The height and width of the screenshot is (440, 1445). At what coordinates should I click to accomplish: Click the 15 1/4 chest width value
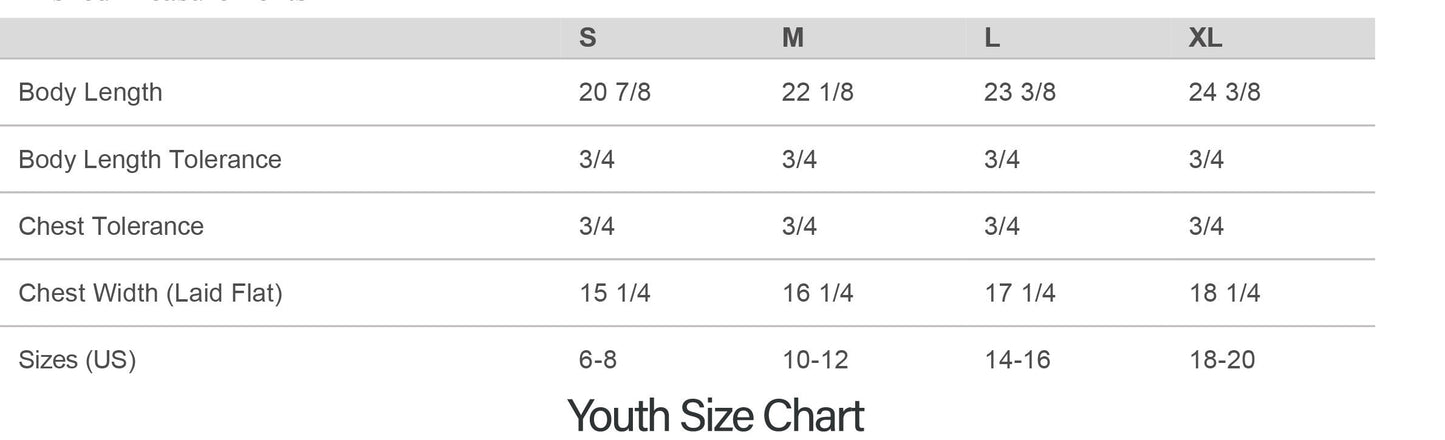(x=614, y=293)
